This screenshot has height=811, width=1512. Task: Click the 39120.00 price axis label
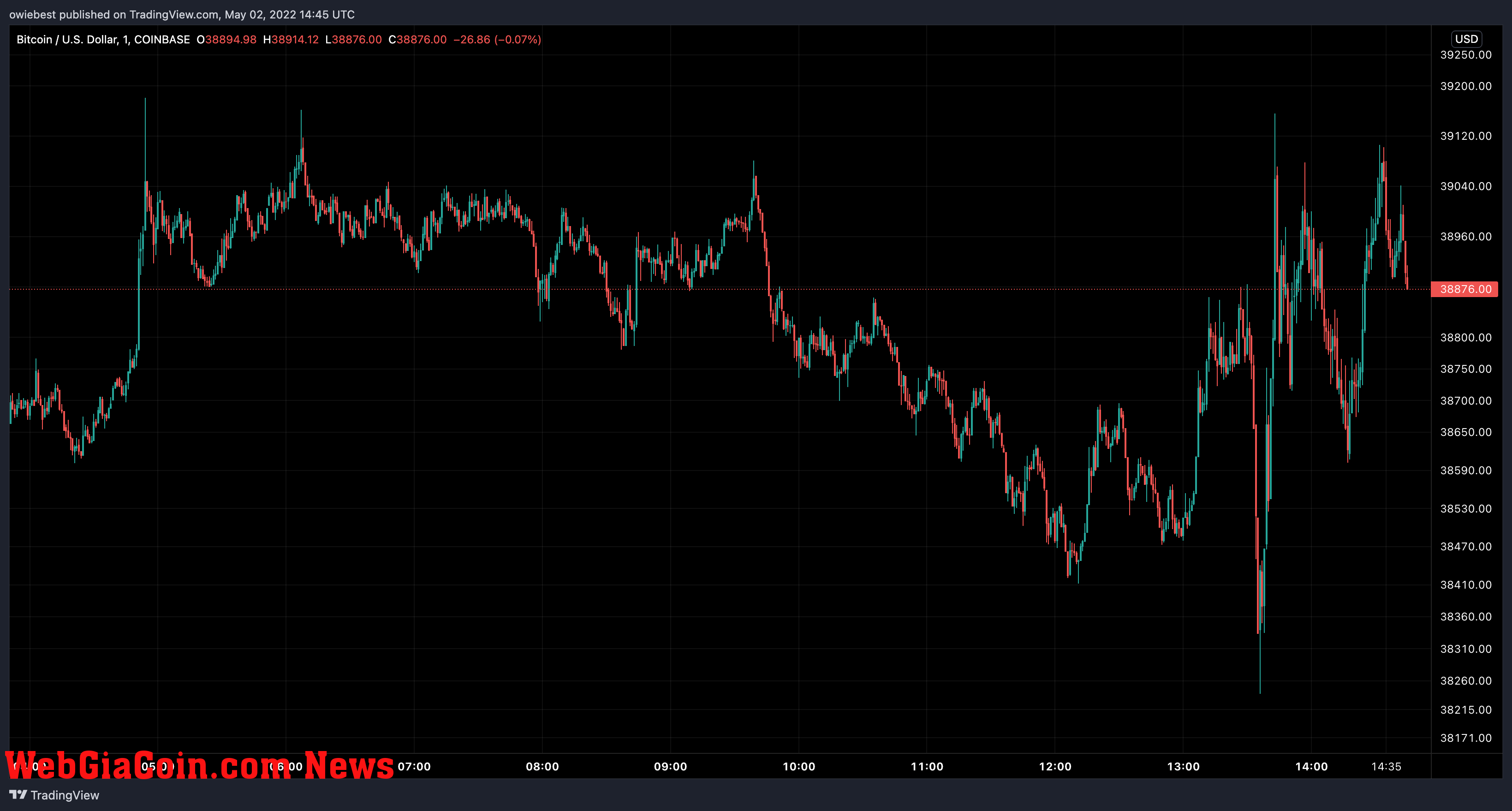(x=1465, y=136)
